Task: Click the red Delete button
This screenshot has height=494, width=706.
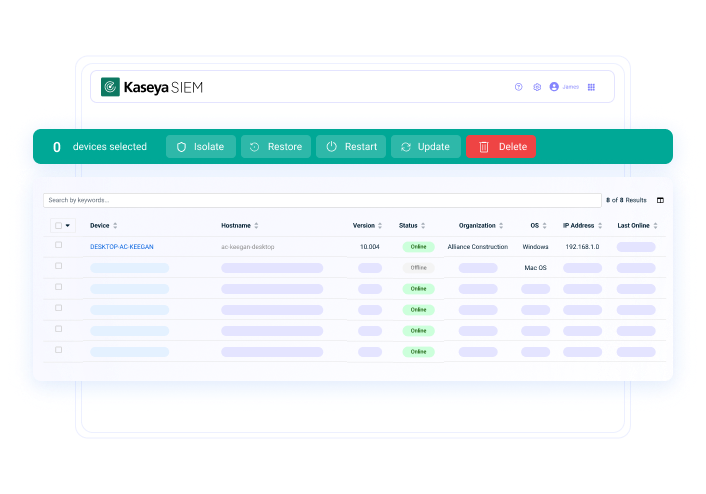Action: [501, 147]
